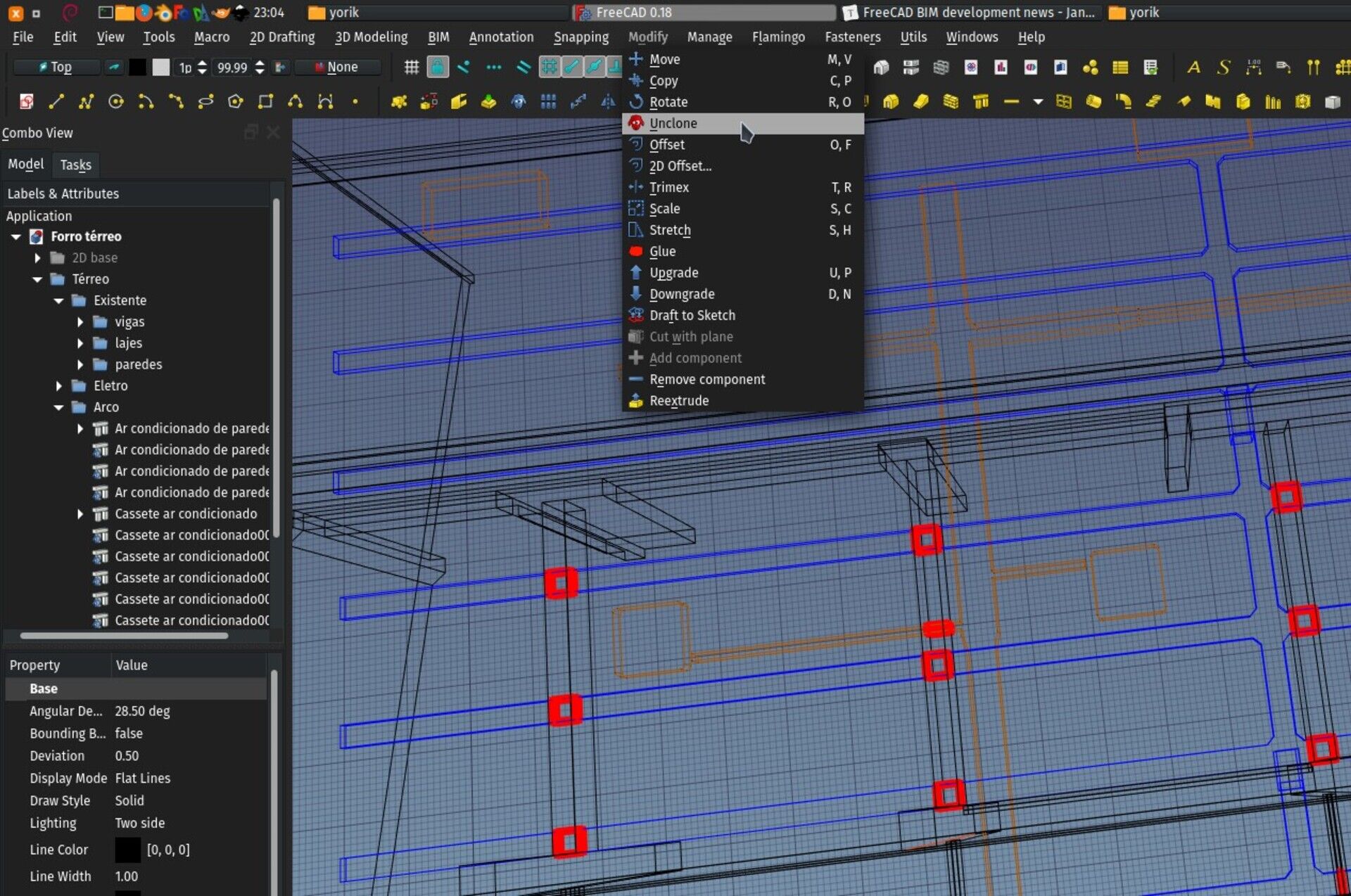The height and width of the screenshot is (896, 1351).
Task: Switch to the Tasks tab
Action: (75, 165)
